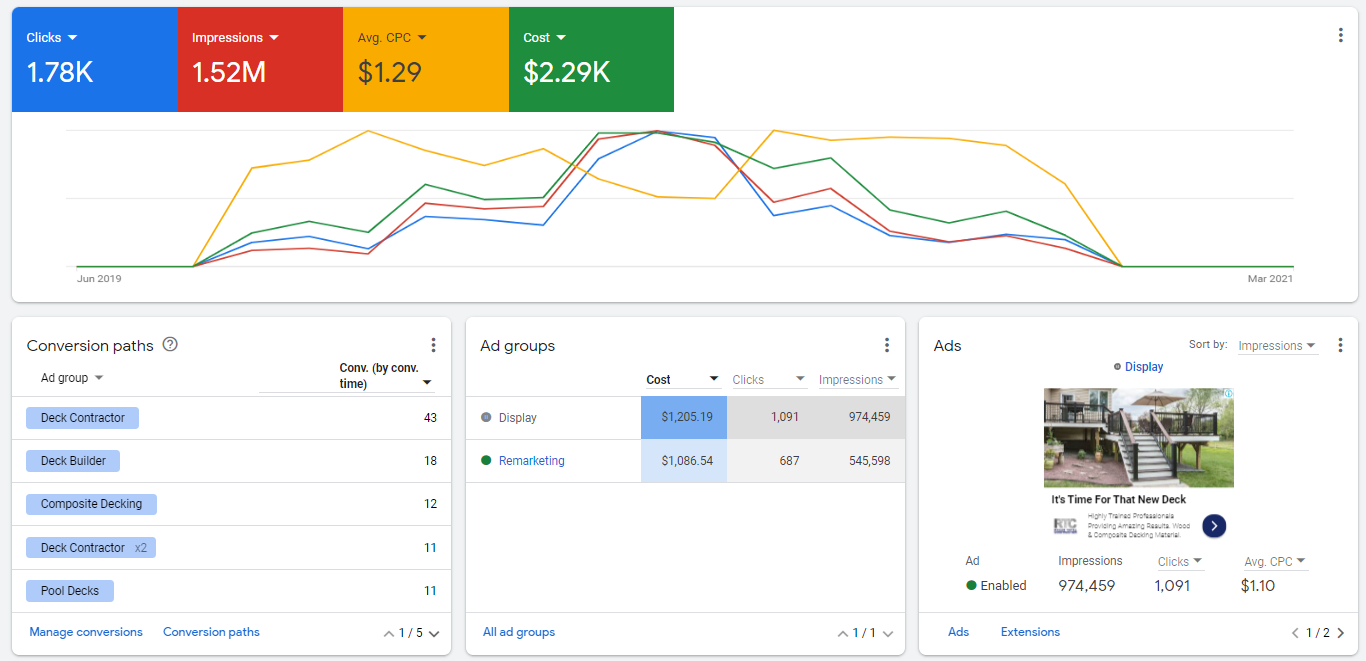Click the Manage conversions link

pyautogui.click(x=86, y=632)
